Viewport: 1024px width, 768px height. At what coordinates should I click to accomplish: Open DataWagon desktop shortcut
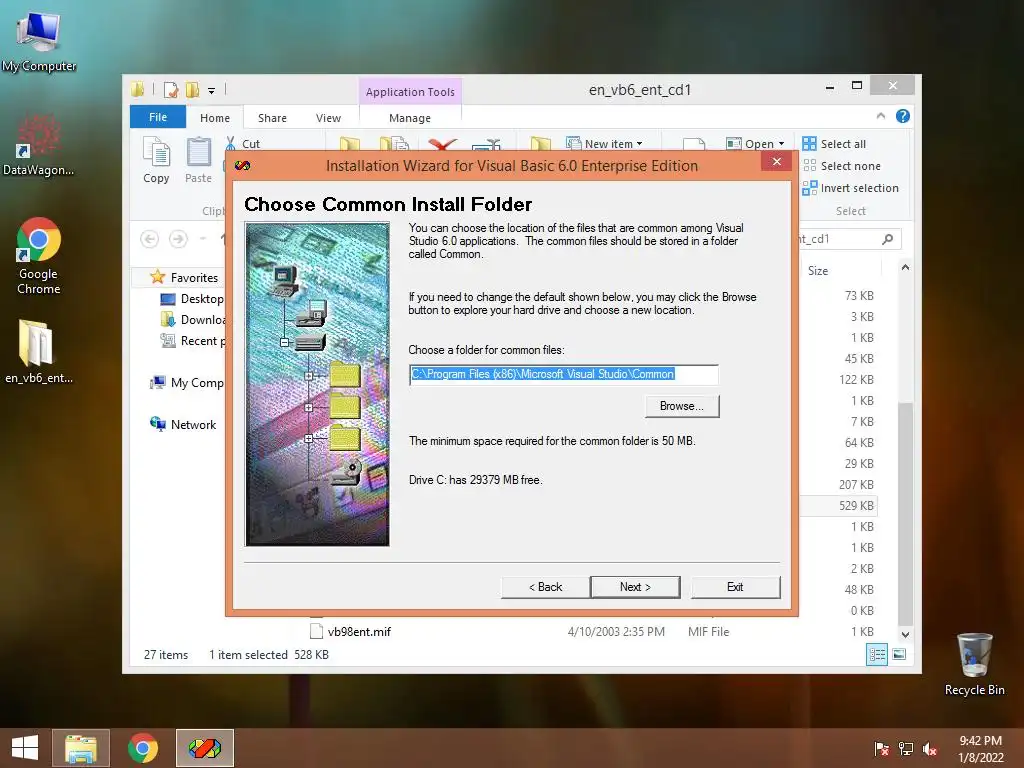39,145
